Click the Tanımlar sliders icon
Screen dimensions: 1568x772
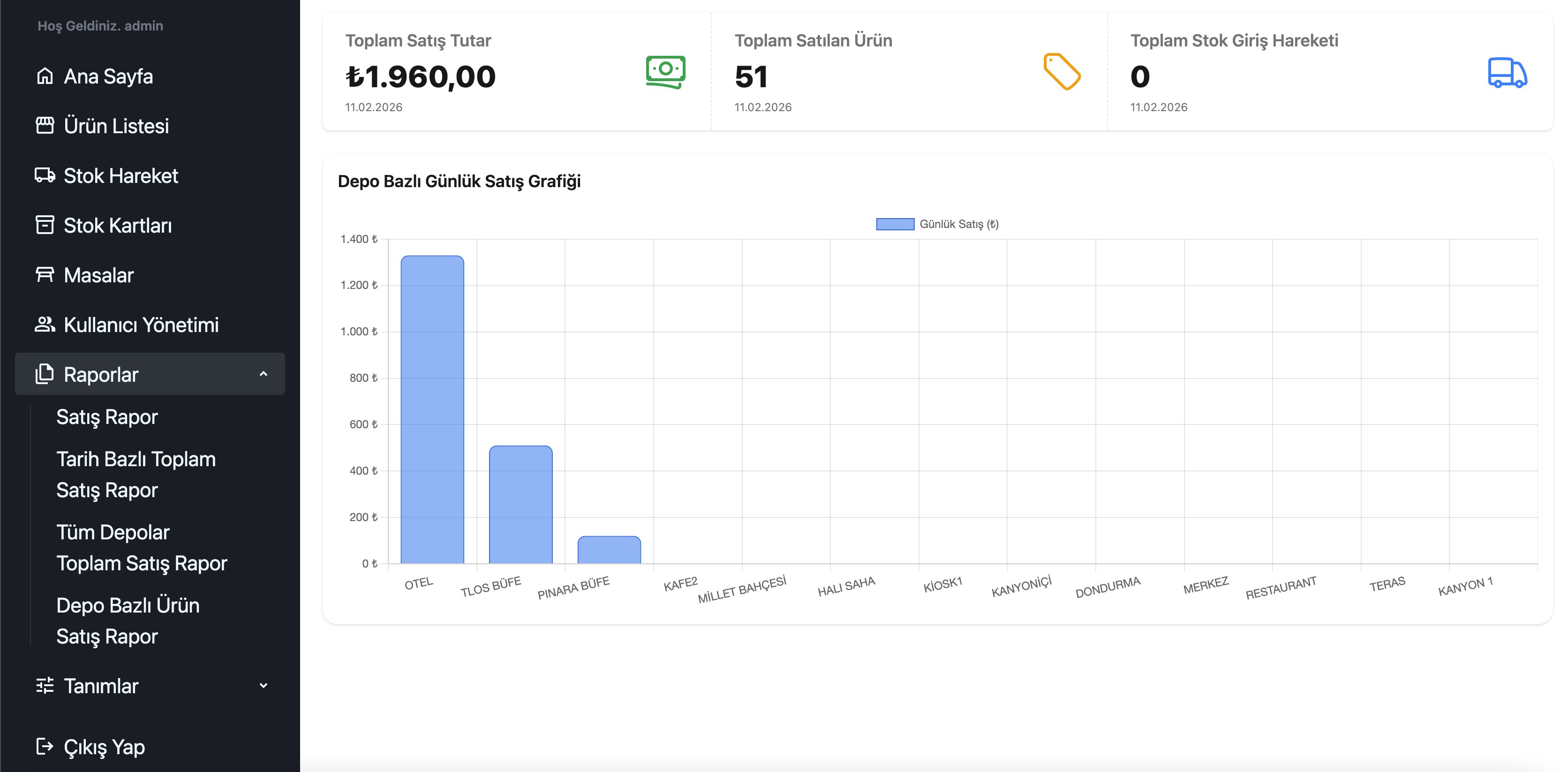click(45, 686)
